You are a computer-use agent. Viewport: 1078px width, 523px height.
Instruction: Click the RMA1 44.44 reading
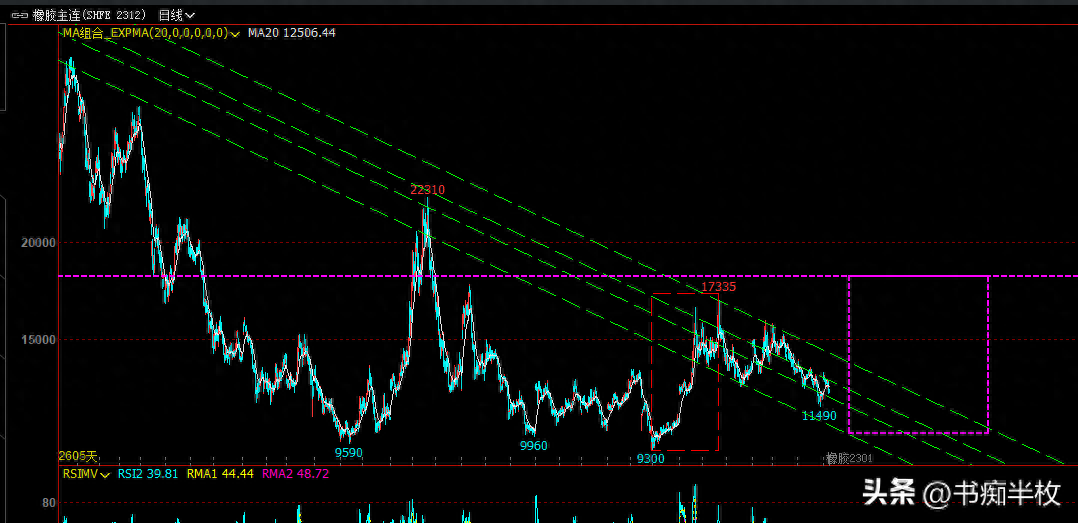[219, 474]
